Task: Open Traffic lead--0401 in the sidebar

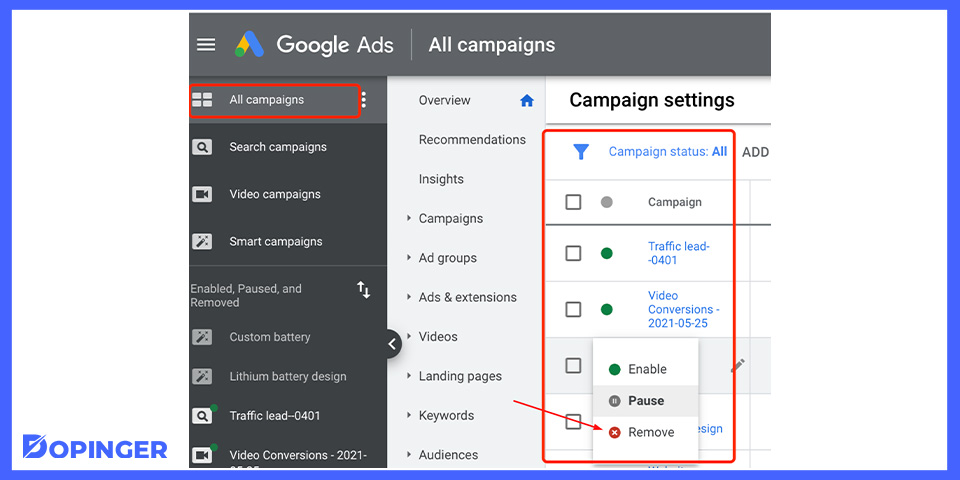Action: coord(275,416)
